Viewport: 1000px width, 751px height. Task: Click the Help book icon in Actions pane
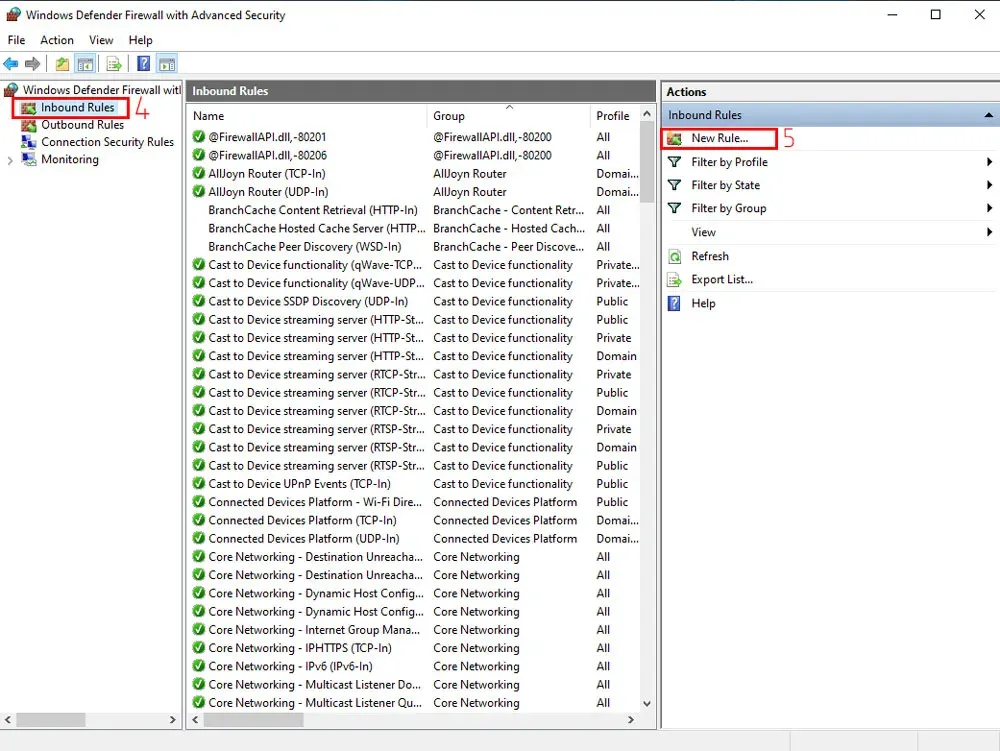click(674, 303)
